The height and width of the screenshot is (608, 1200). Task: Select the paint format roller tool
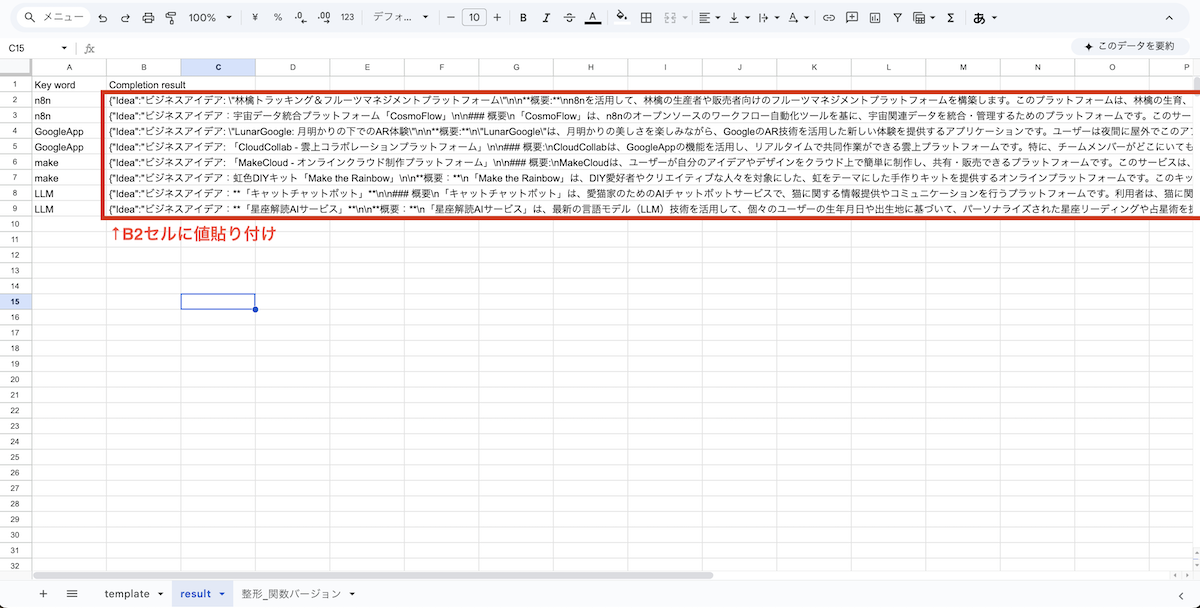170,18
